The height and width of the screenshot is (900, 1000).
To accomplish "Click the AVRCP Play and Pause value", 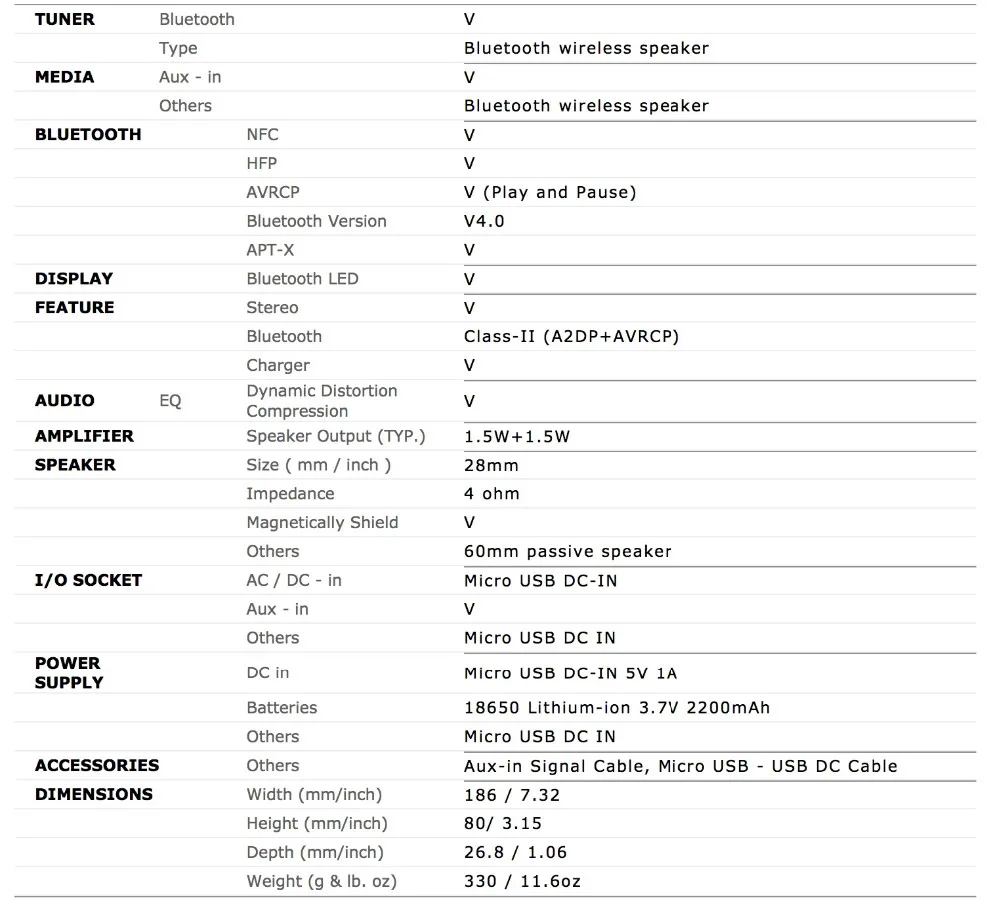I will point(550,193).
